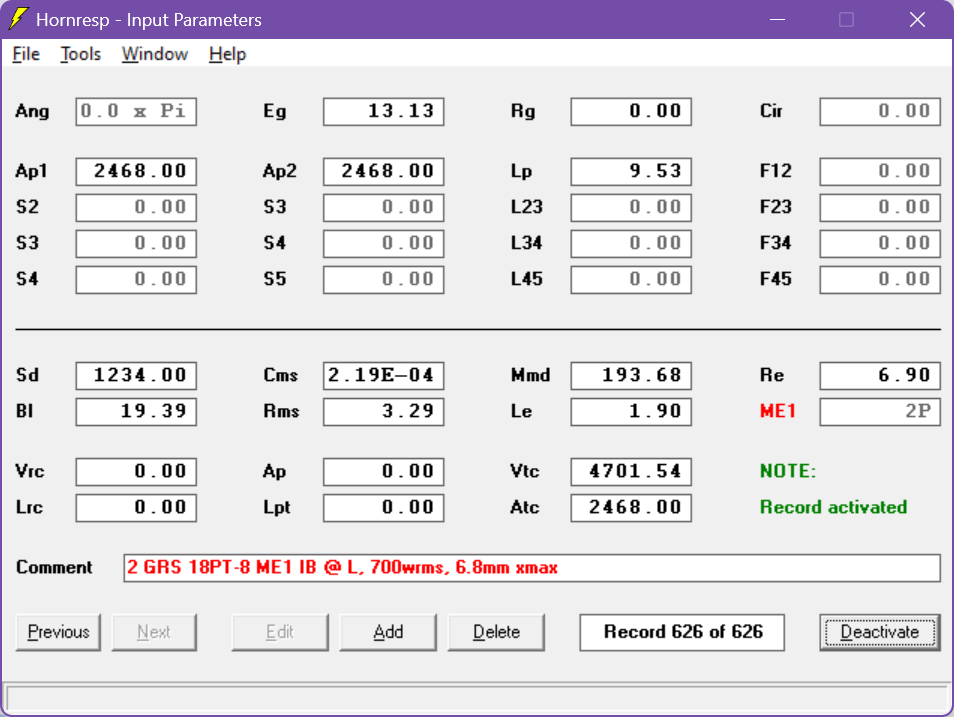This screenshot has height=717, width=954.
Task: Open the File menu
Action: pos(26,54)
